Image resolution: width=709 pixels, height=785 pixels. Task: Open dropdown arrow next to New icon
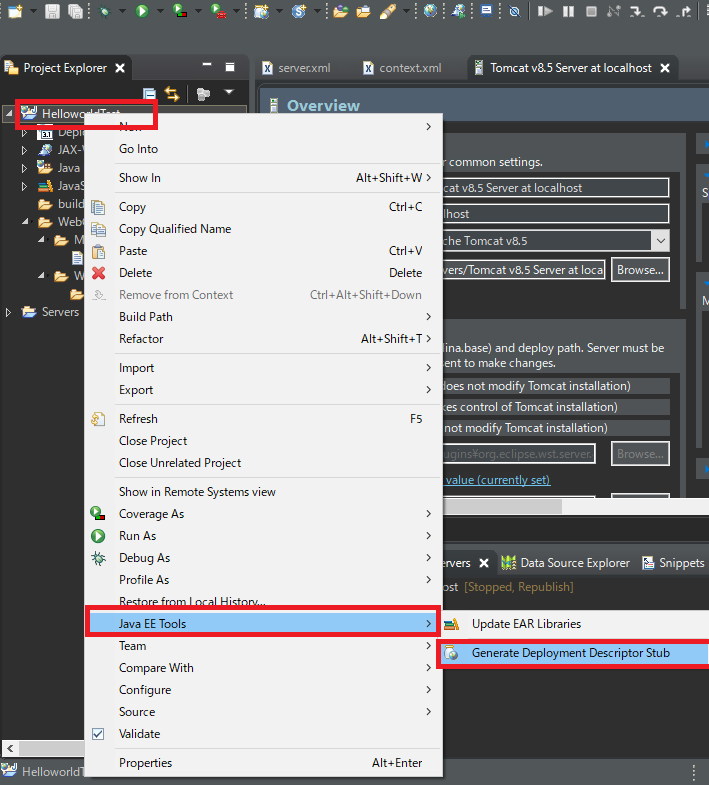34,11
